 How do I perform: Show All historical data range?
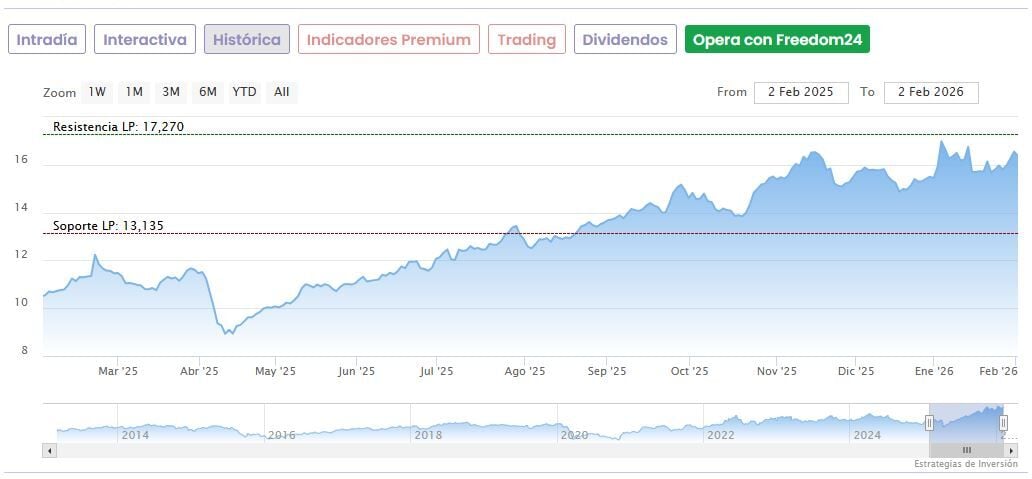click(282, 92)
